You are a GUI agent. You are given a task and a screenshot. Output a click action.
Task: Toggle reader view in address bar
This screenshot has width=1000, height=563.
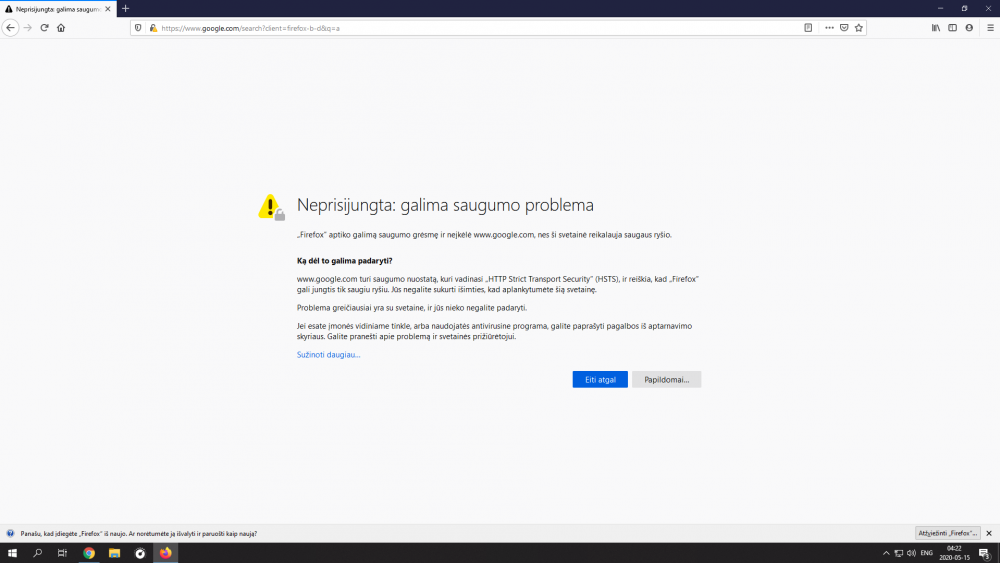808,28
